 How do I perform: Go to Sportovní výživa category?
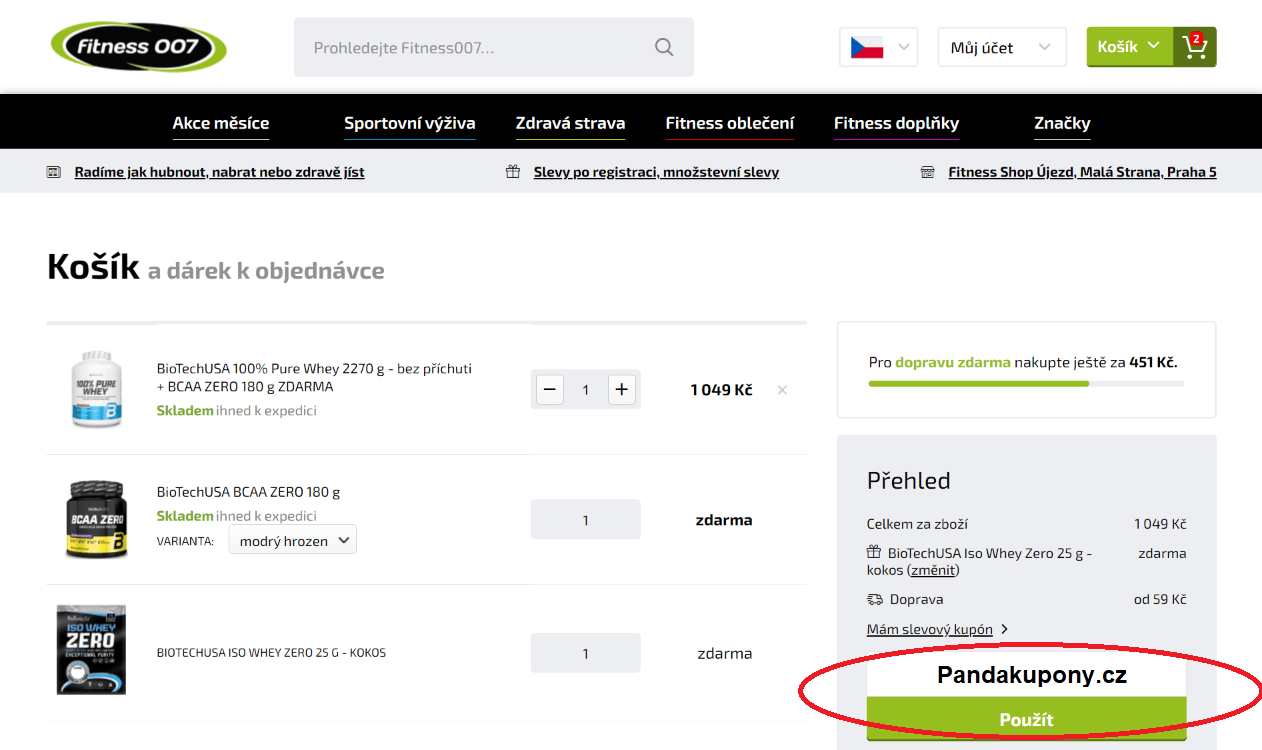point(409,123)
